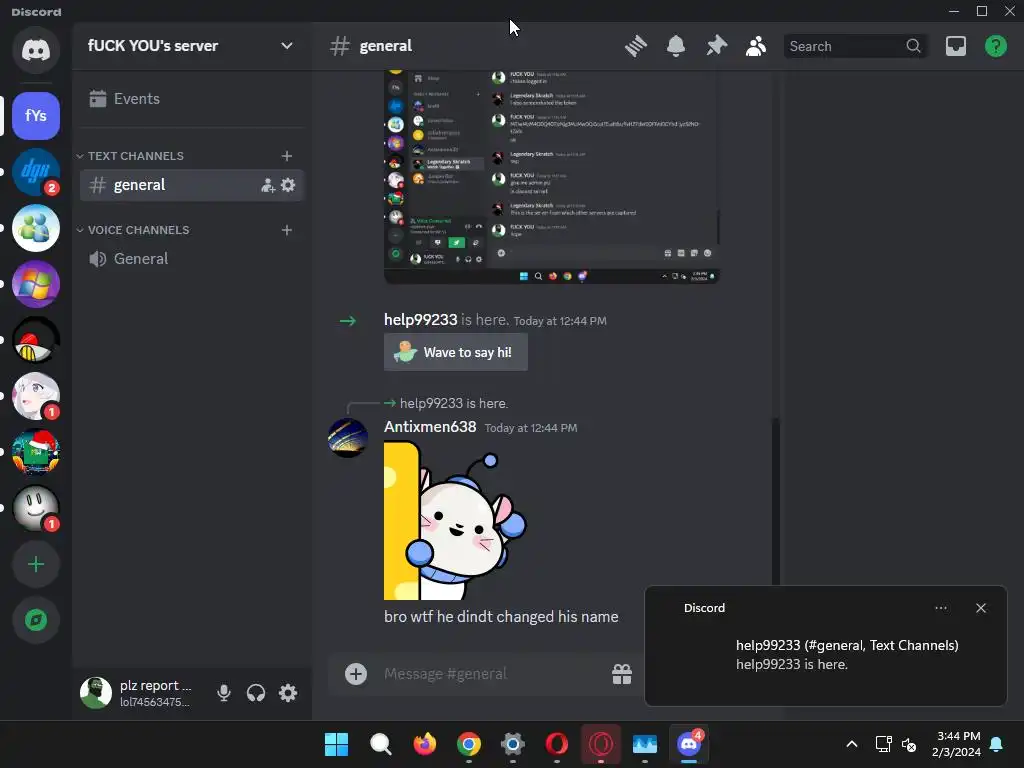Image resolution: width=1024 pixels, height=768 pixels.
Task: Open the Santa hat server icon
Action: click(36, 452)
